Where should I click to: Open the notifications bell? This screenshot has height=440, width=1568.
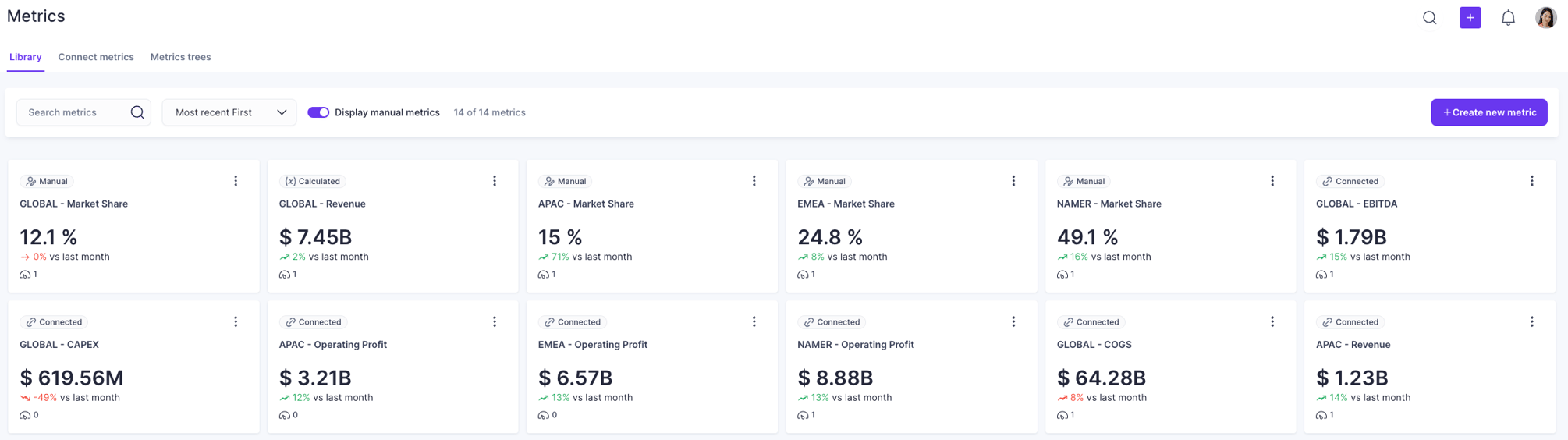pos(1508,17)
